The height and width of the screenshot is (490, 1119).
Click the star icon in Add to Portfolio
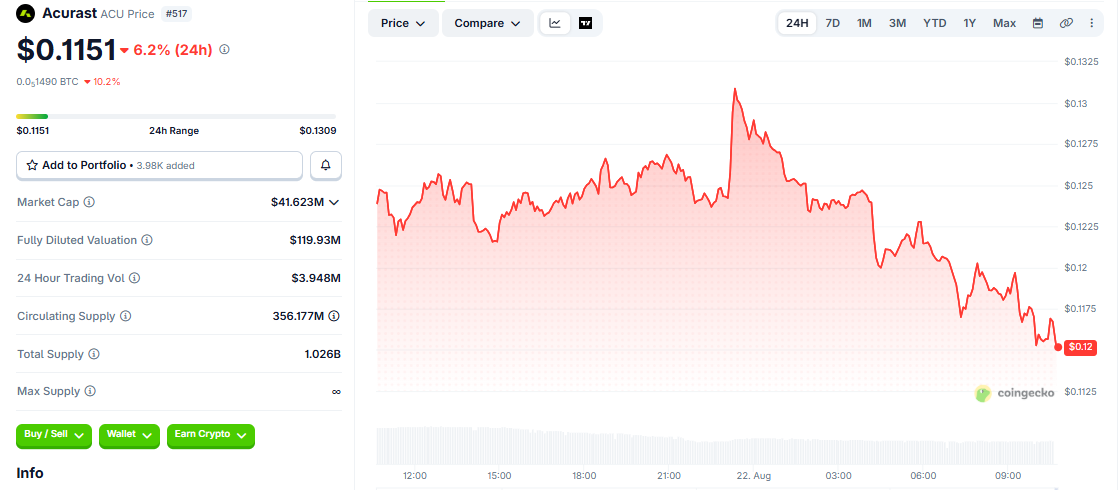click(x=32, y=165)
